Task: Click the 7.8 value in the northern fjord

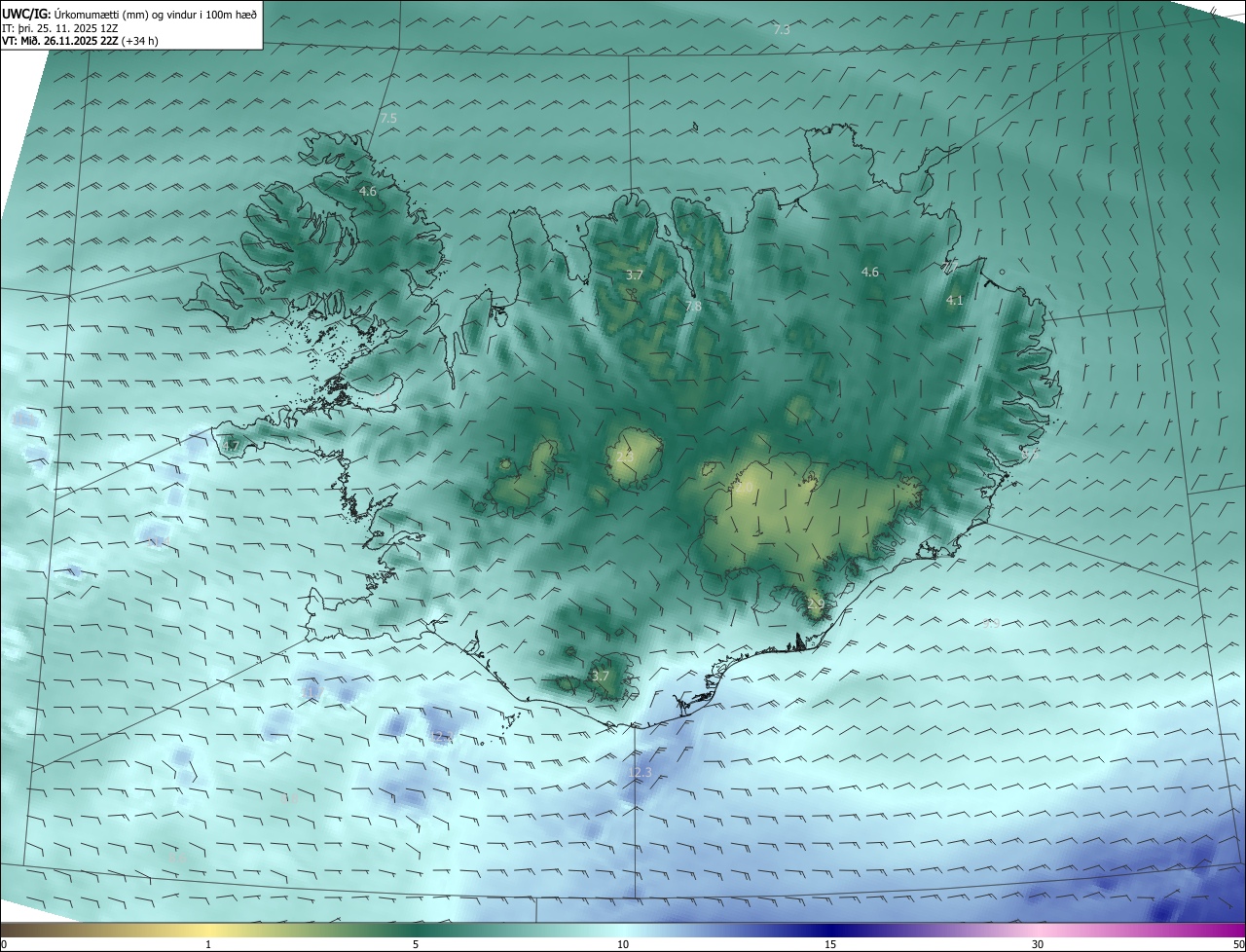Action: point(693,306)
